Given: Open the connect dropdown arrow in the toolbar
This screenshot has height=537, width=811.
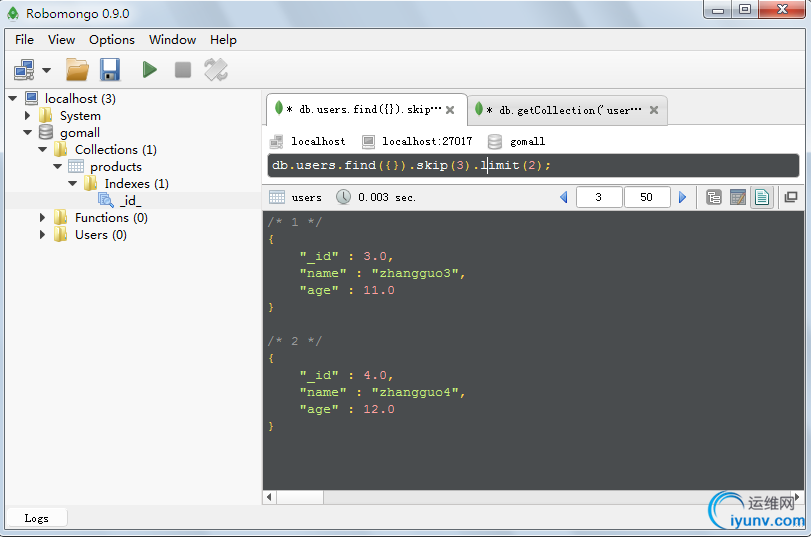Looking at the screenshot, I should (47, 70).
